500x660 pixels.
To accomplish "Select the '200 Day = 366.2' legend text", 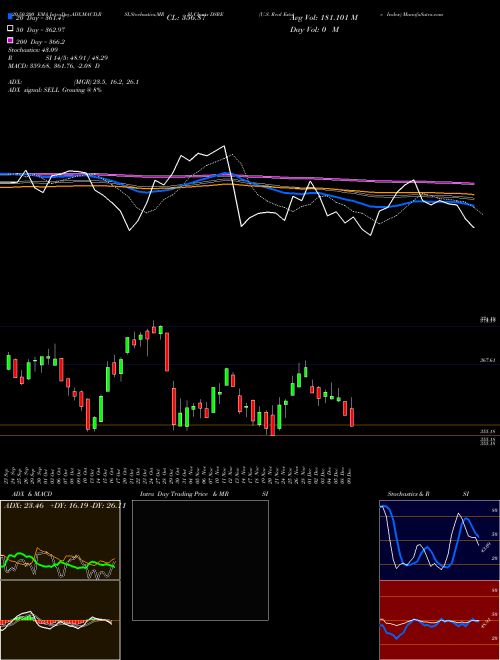I will coord(41,42).
